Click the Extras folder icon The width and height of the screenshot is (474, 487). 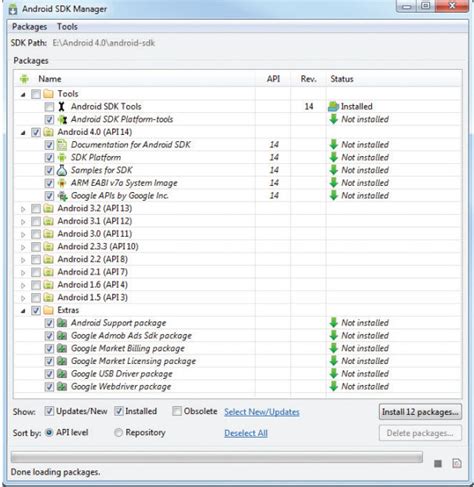(49, 310)
